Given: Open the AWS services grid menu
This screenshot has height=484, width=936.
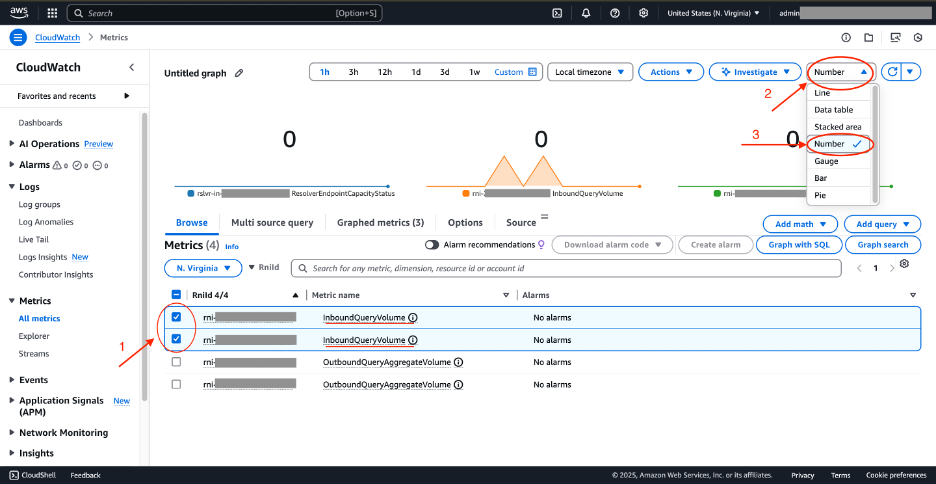Looking at the screenshot, I should point(52,13).
